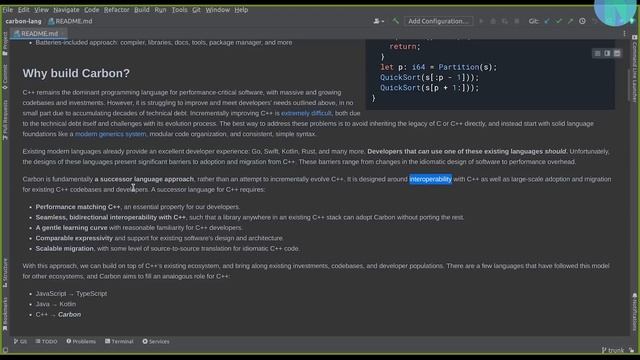The height and width of the screenshot is (360, 640).
Task: Click 'Comparable expressivity' bullet text
Action: pos(74,238)
